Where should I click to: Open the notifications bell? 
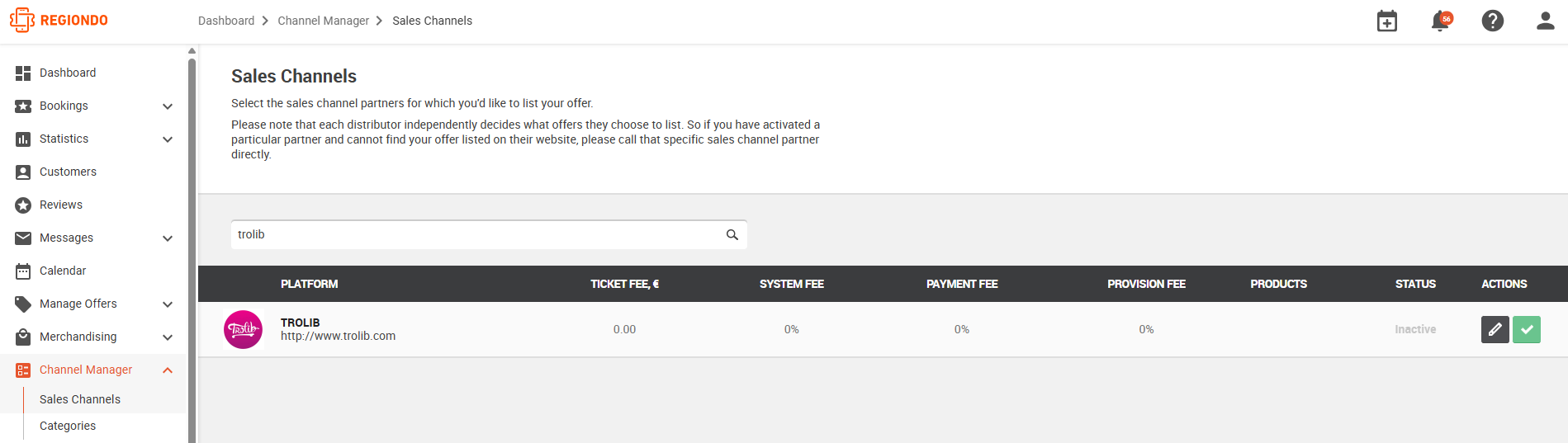coord(1441,21)
